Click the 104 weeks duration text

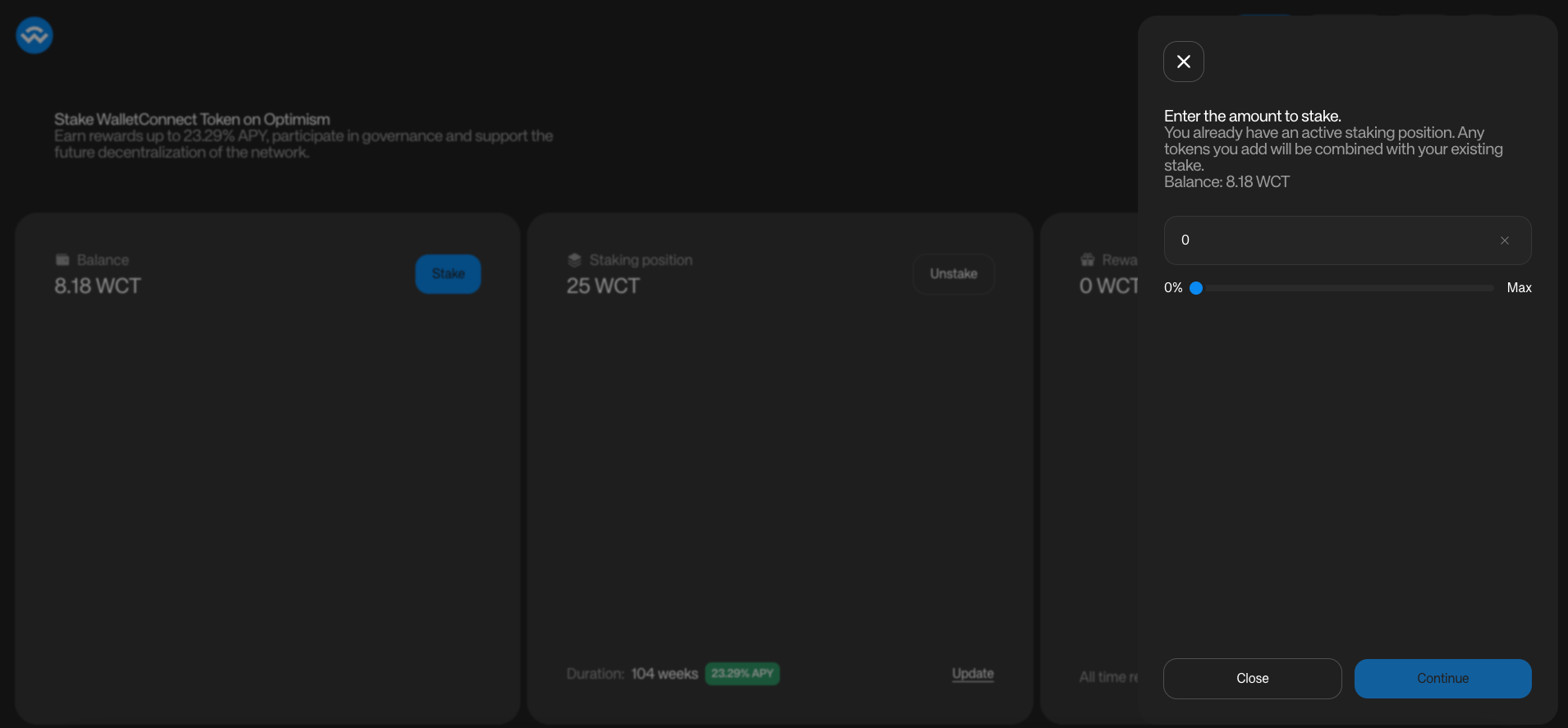click(664, 674)
